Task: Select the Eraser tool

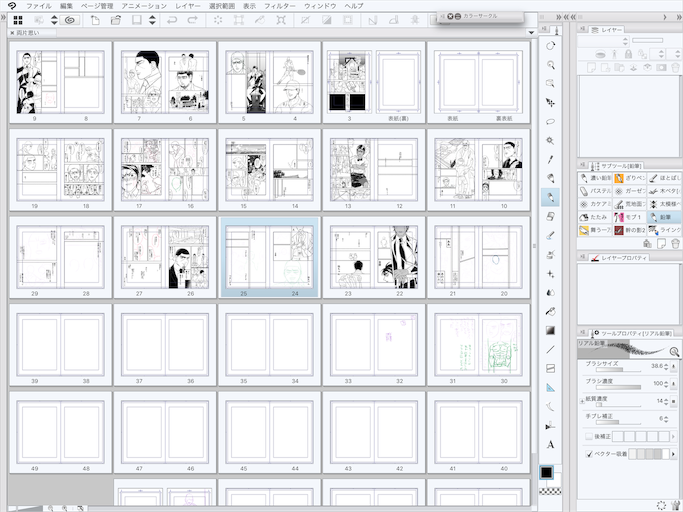Action: point(551,217)
